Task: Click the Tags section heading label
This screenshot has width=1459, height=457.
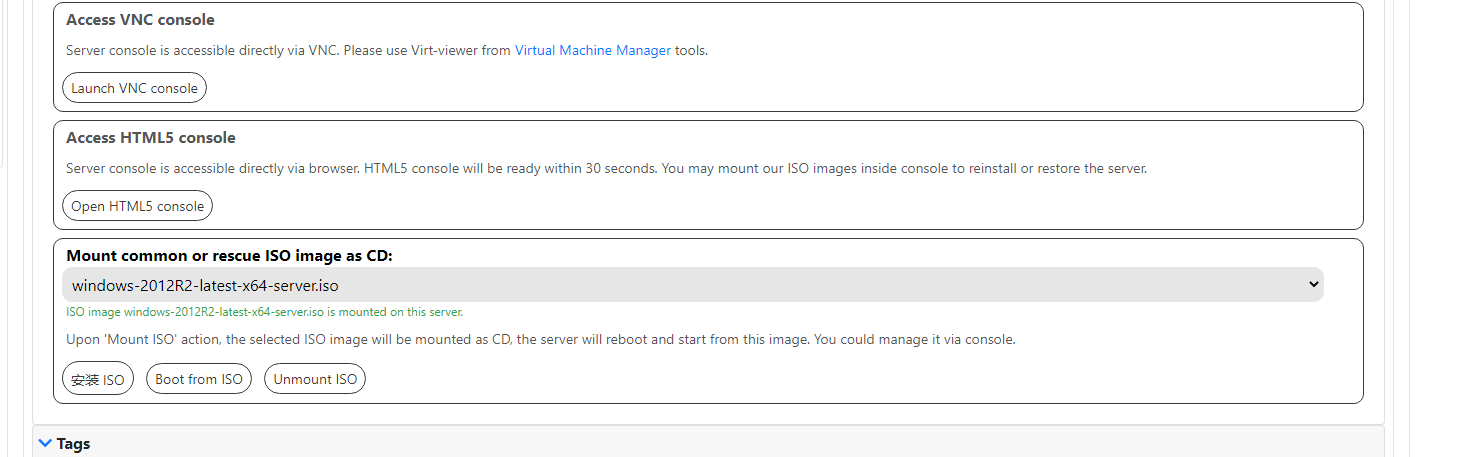Action: click(74, 443)
